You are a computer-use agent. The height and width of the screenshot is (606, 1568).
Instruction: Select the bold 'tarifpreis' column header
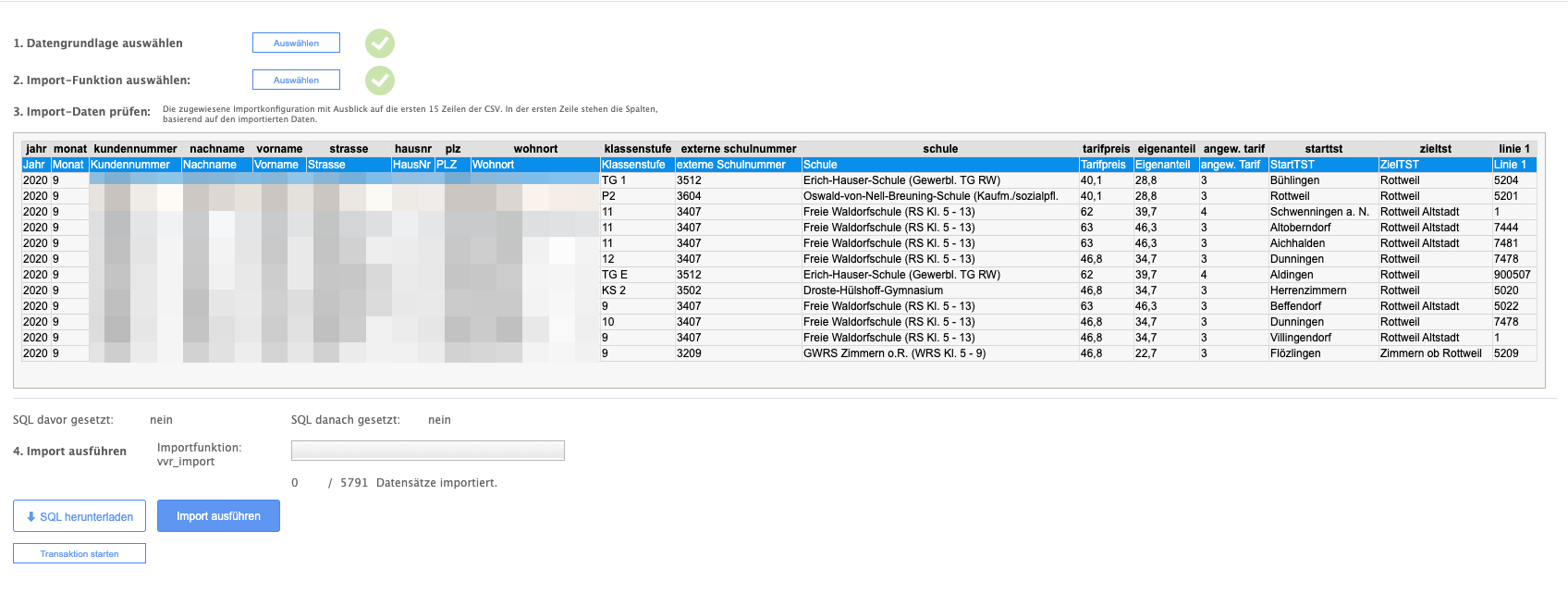click(x=1106, y=149)
